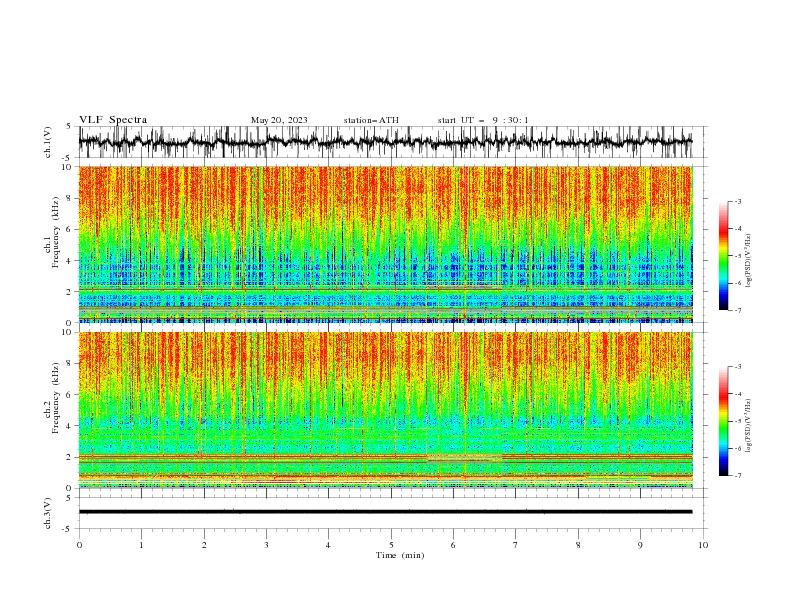792x612 pixels.
Task: Click the x-axis tick label "5"
Action: tap(391, 545)
